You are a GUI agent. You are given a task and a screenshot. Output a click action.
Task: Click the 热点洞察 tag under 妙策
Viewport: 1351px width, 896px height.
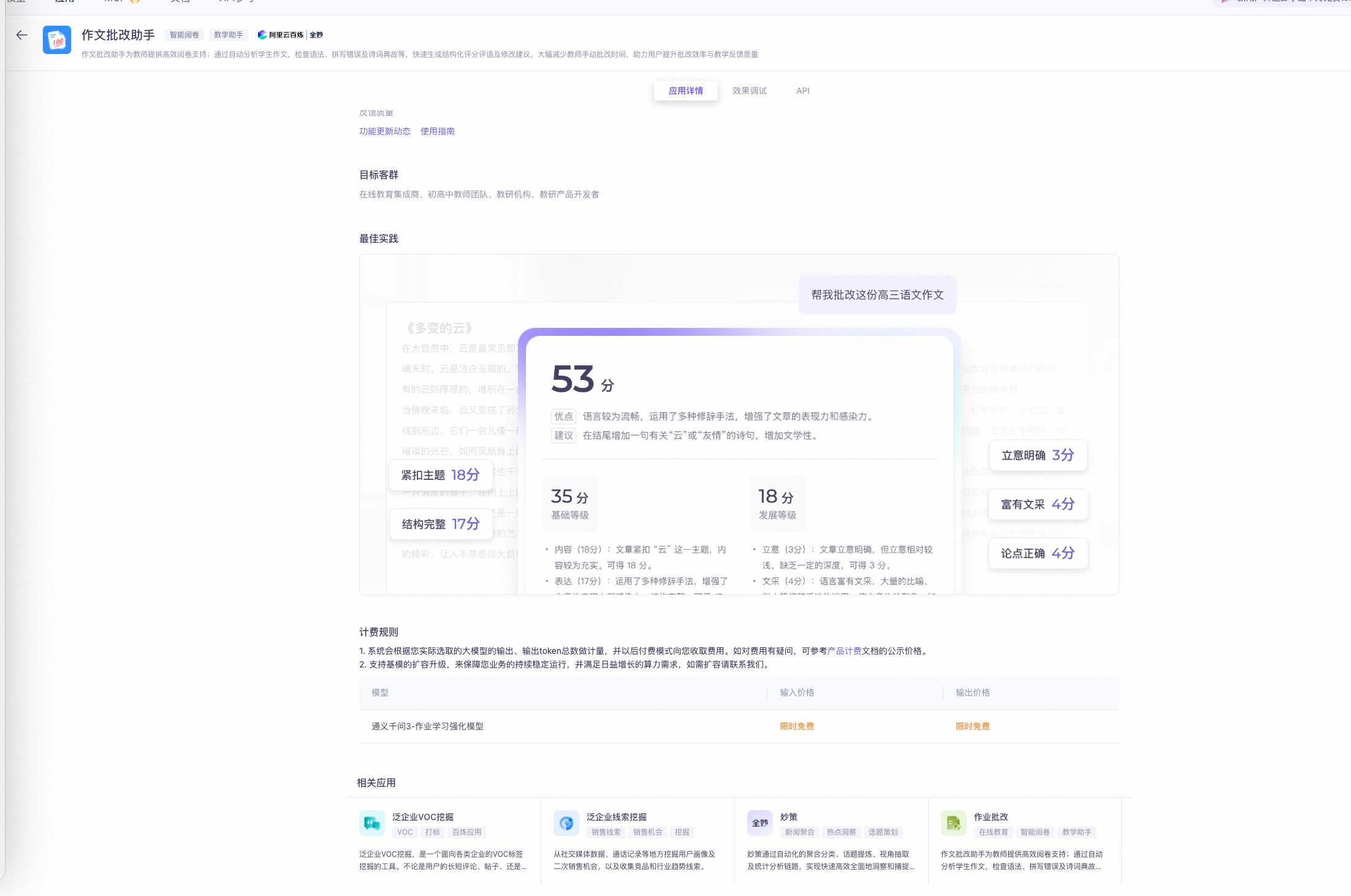(x=841, y=832)
